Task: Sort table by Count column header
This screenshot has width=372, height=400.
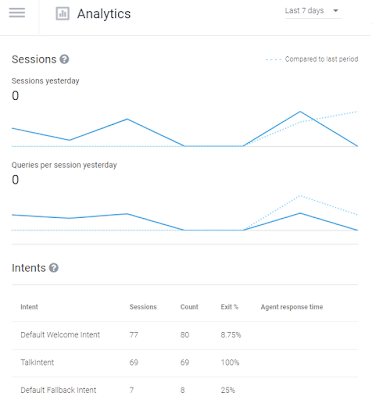Action: [x=189, y=307]
